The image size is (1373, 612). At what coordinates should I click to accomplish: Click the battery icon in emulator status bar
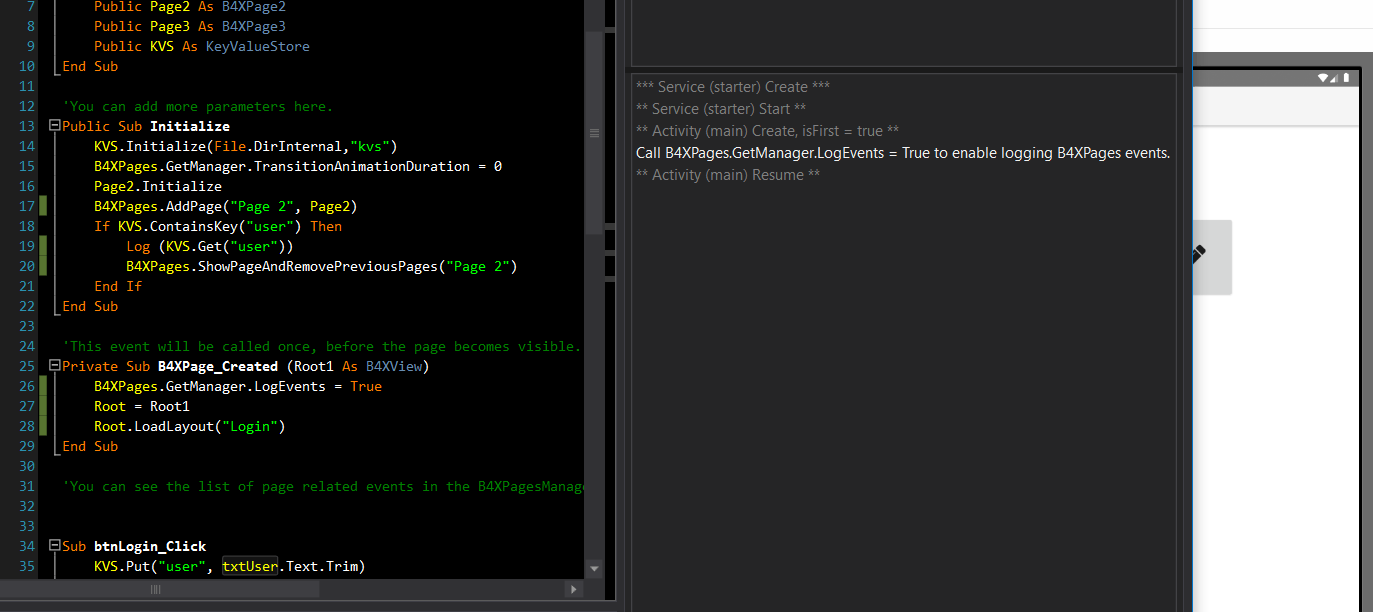[x=1347, y=78]
